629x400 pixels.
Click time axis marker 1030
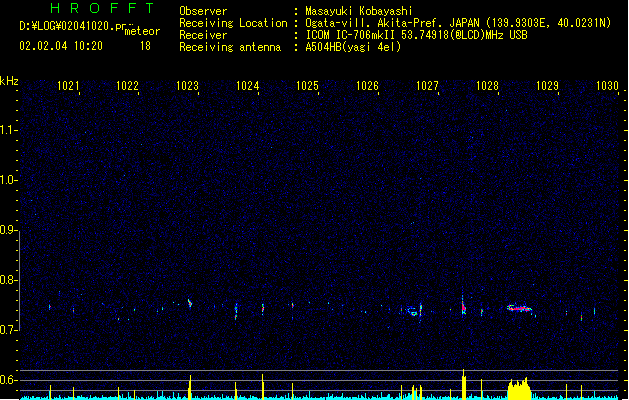tap(607, 86)
